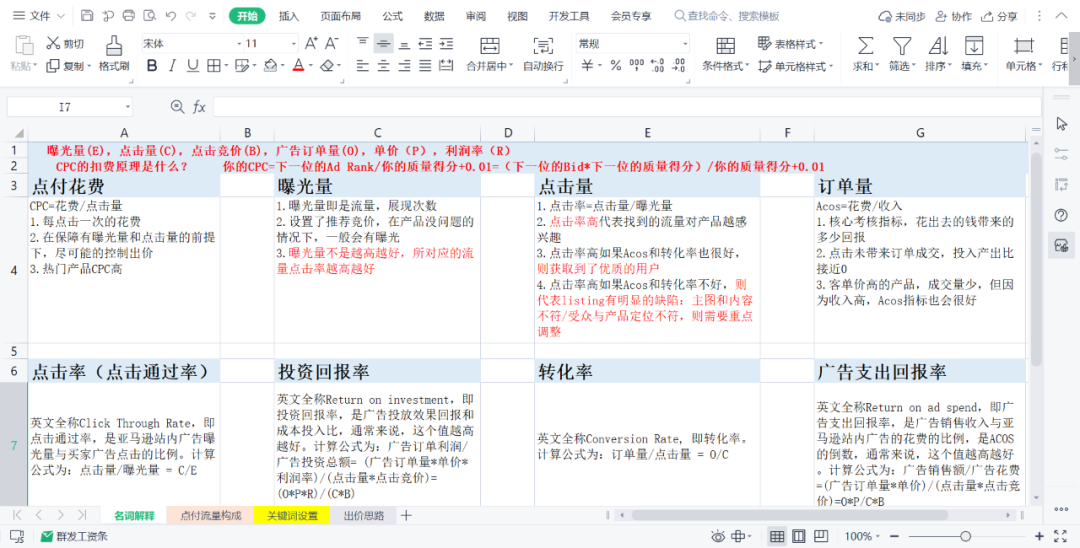Viewport: 1080px width, 548px height.
Task: Click the Merge and Center (合并居中) icon
Action: (x=489, y=46)
